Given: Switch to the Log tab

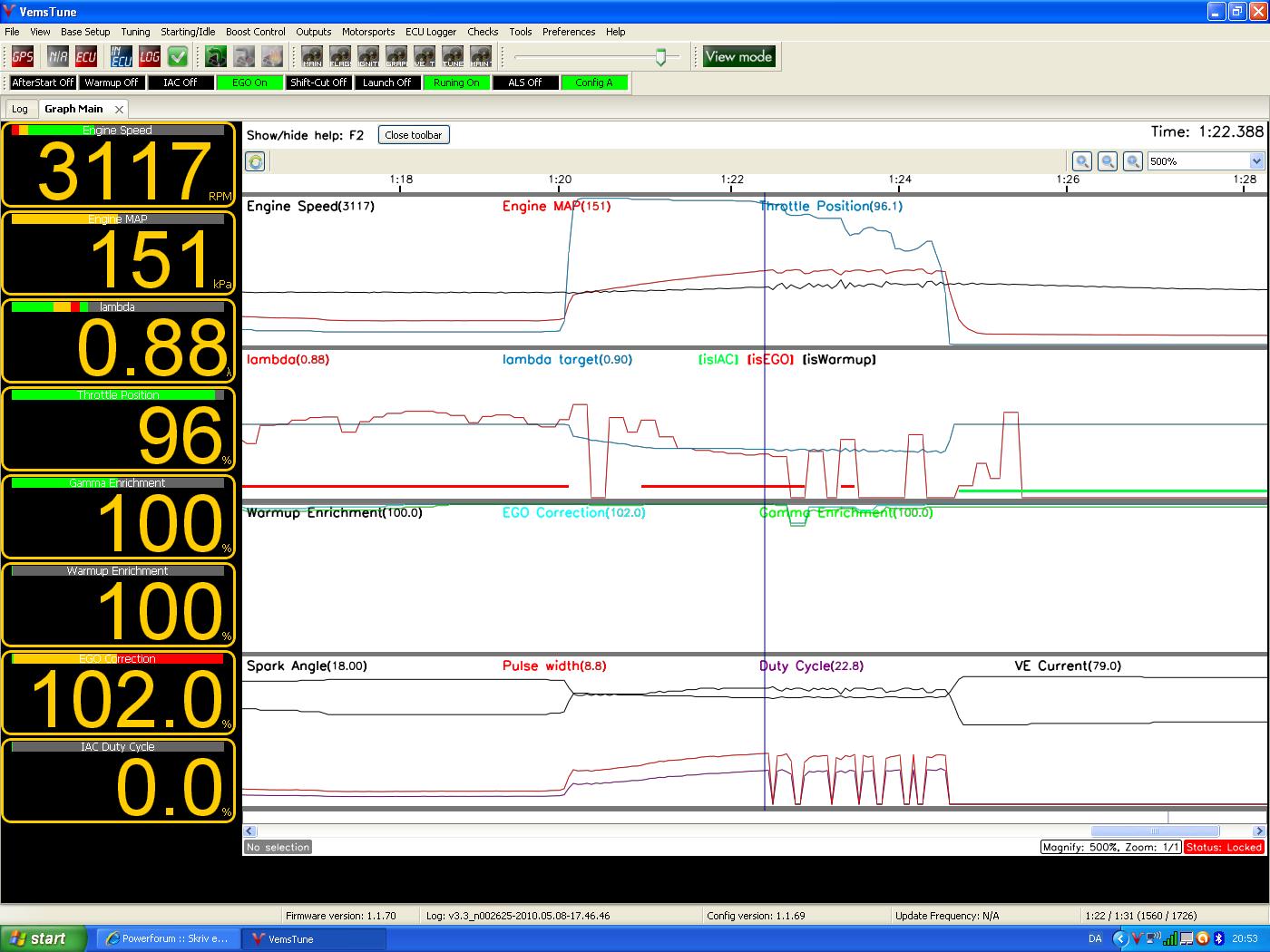Looking at the screenshot, I should point(20,109).
